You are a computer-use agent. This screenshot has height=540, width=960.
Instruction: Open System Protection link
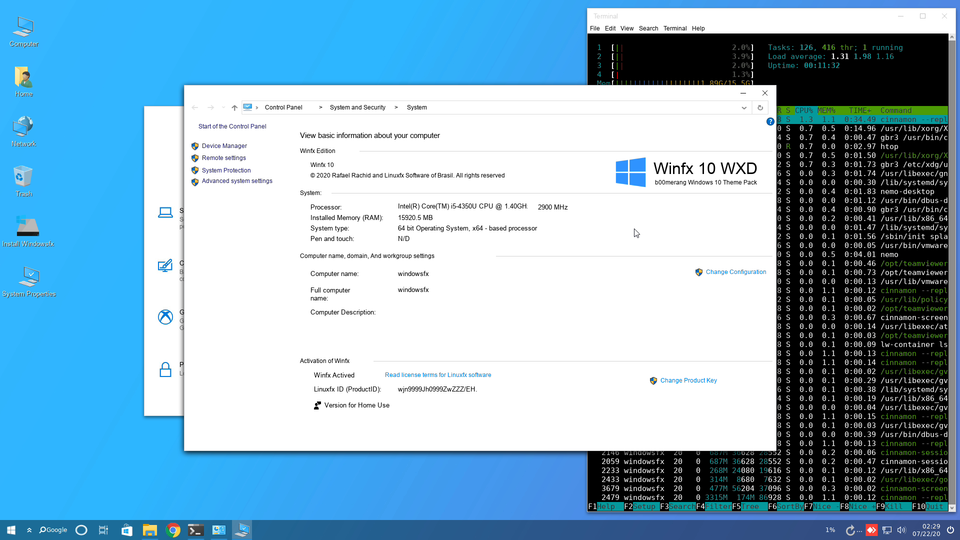(x=226, y=170)
